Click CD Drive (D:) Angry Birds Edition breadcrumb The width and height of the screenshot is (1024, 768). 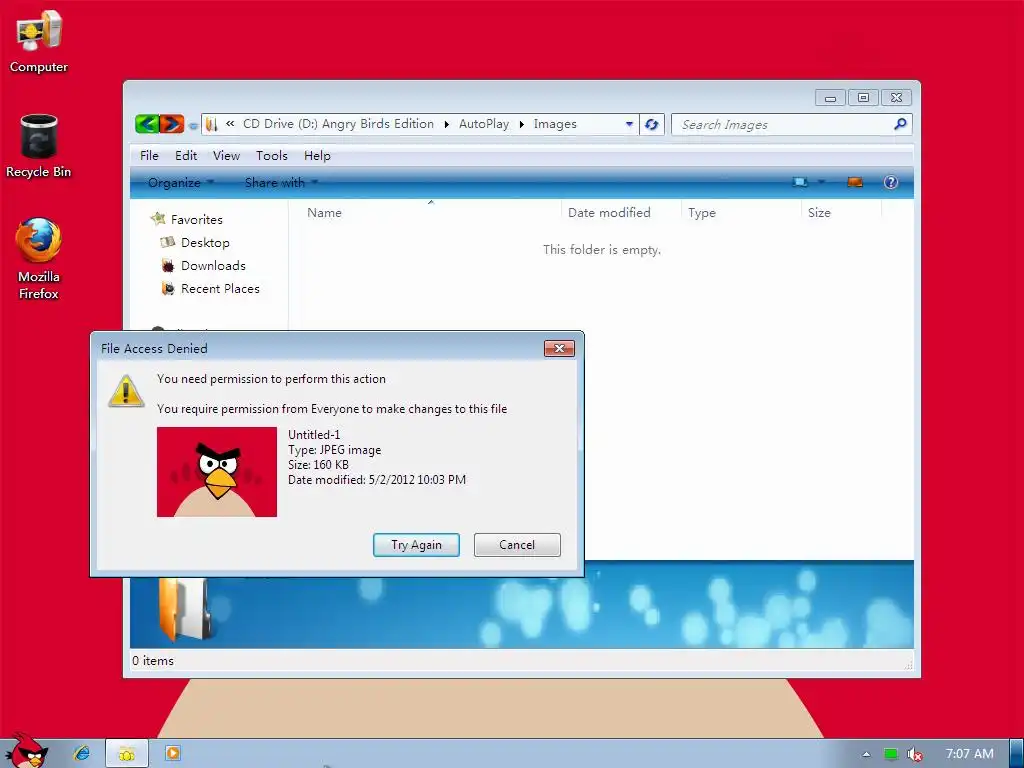pos(338,123)
